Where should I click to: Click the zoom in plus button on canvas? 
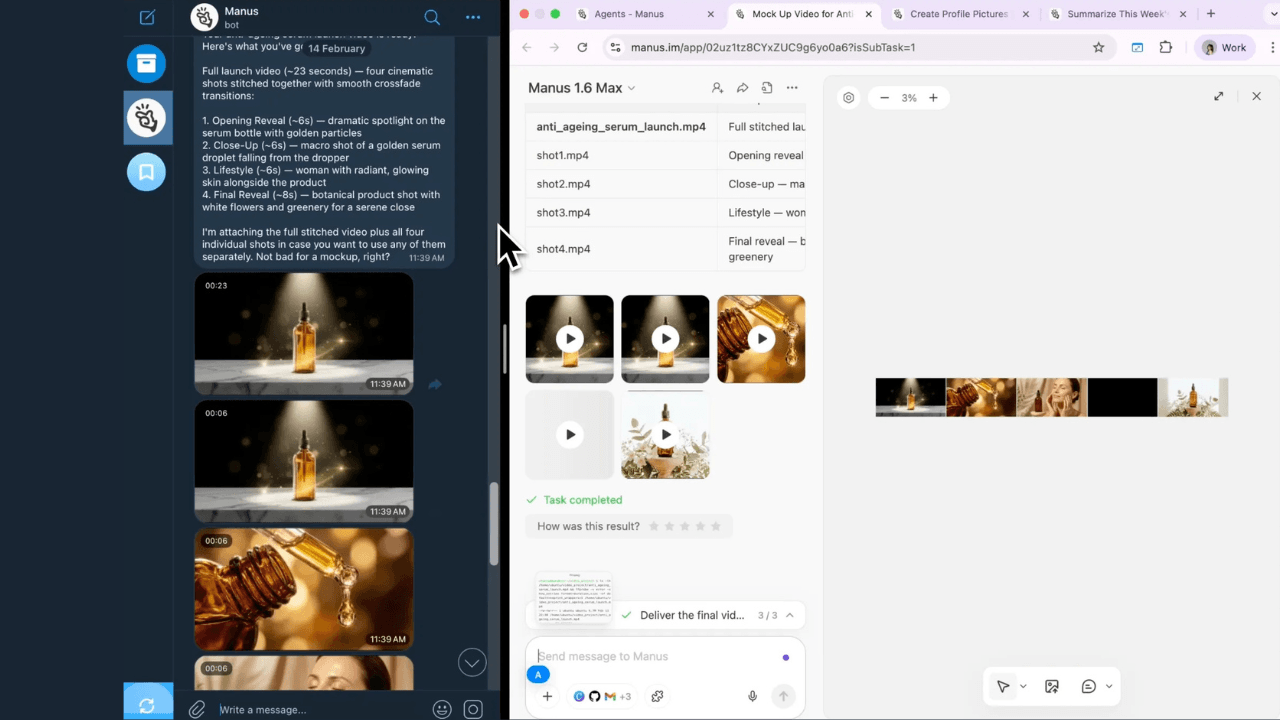(x=933, y=98)
